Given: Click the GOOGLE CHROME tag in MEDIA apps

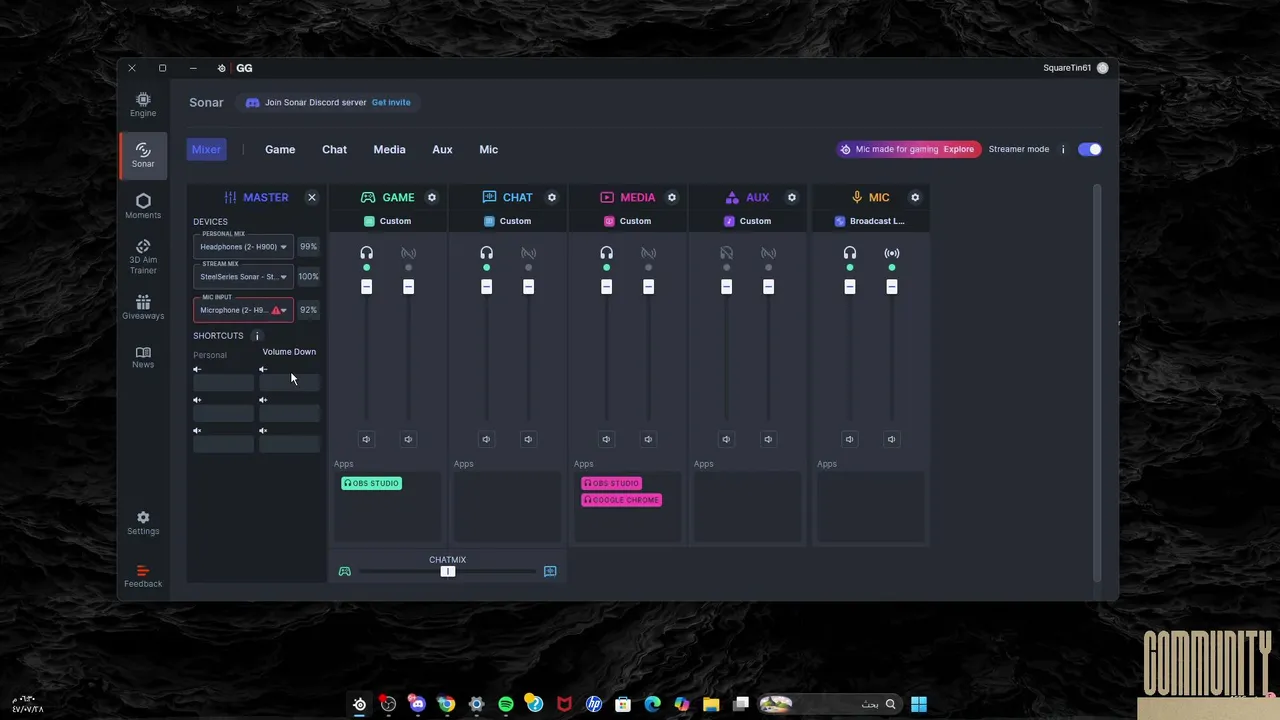Looking at the screenshot, I should coord(621,500).
